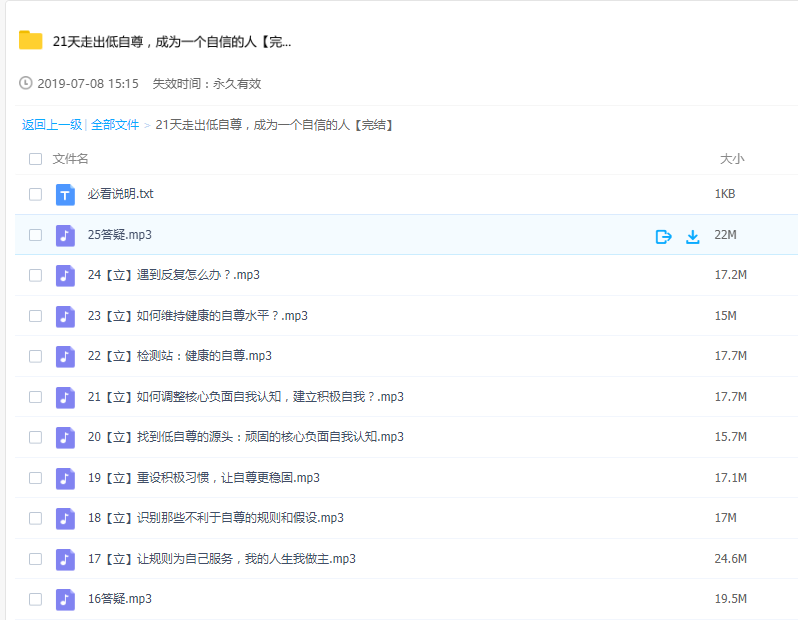The height and width of the screenshot is (620, 798).
Task: Tick checkbox for 21【立】如何调整核心负面自我认知
Action: [x=36, y=397]
